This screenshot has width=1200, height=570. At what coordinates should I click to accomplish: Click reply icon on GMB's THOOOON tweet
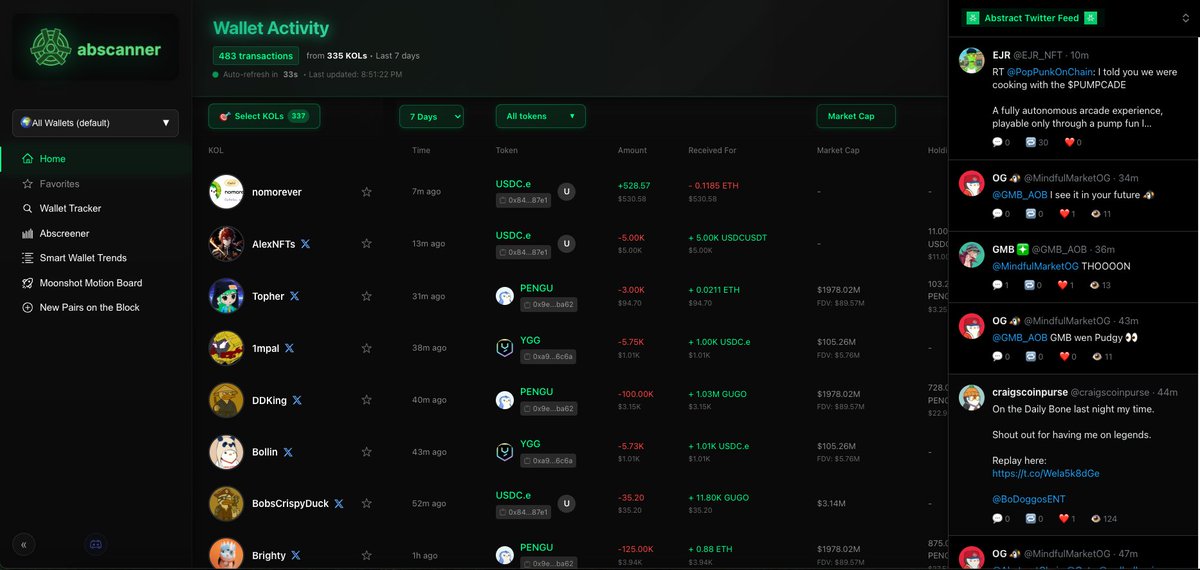[x=997, y=286]
